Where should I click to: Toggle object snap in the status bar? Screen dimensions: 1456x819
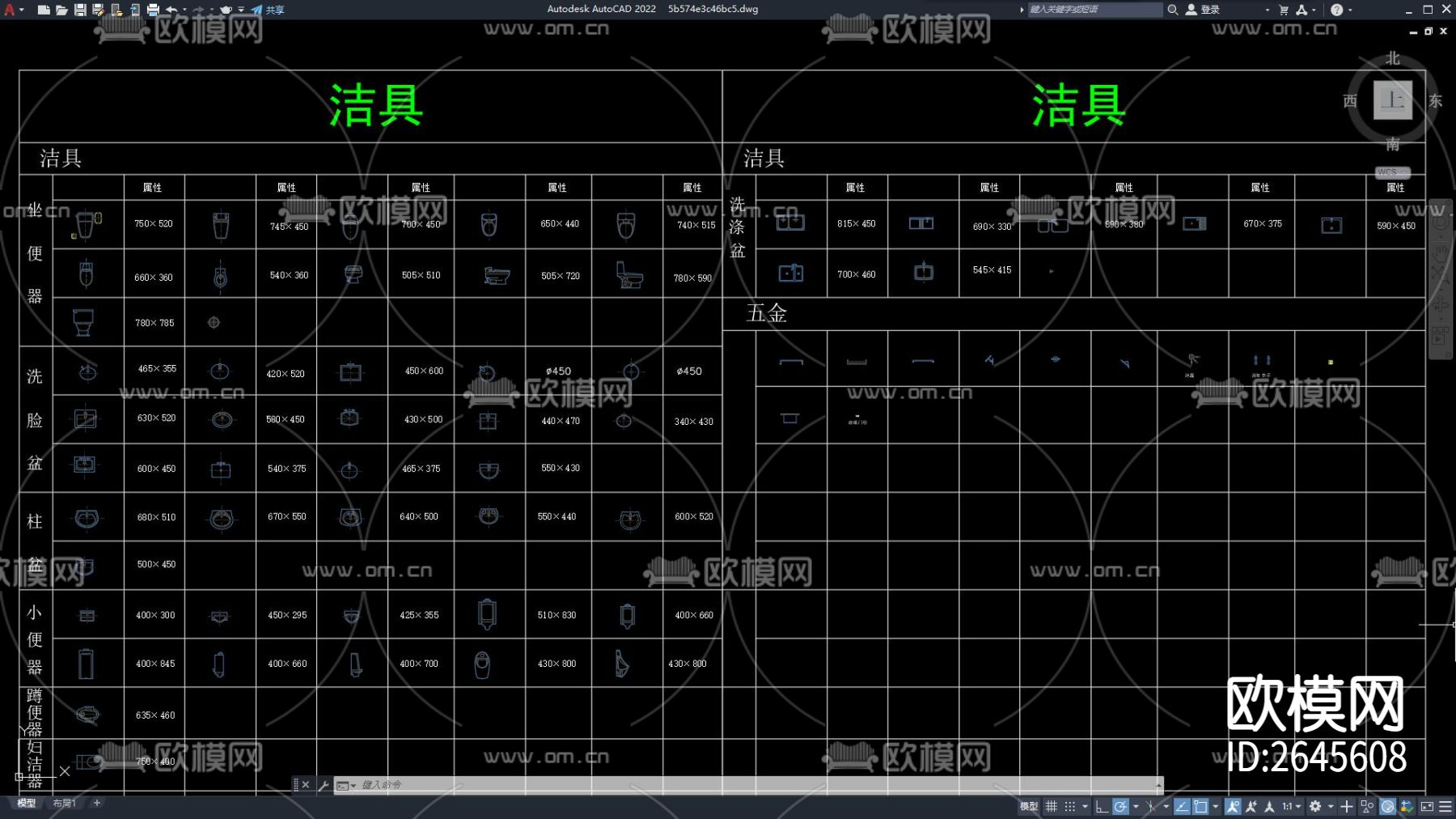coord(1200,806)
